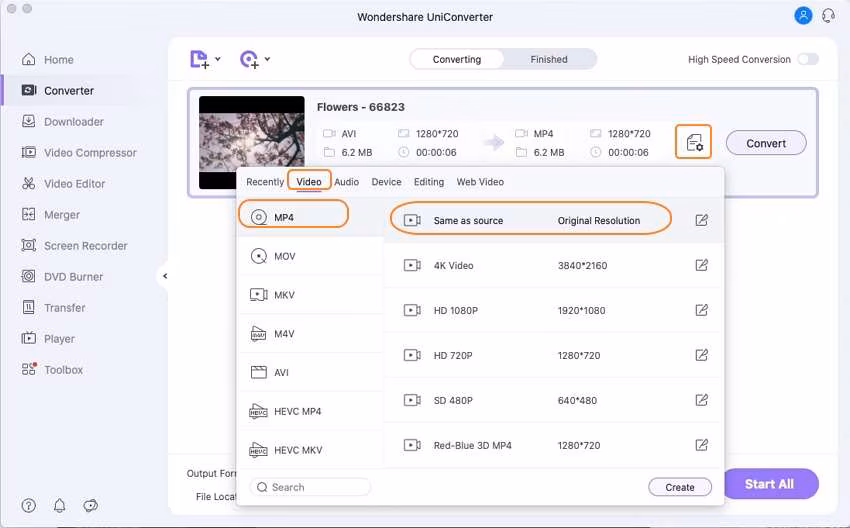Click the add DVD/disc icon
Image resolution: width=850 pixels, height=528 pixels.
point(249,59)
